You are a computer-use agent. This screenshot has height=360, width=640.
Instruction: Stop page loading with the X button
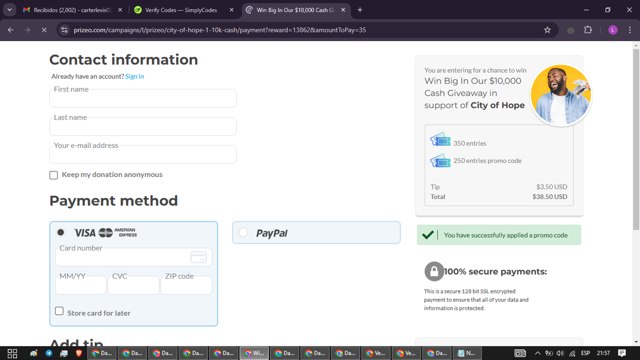44,30
